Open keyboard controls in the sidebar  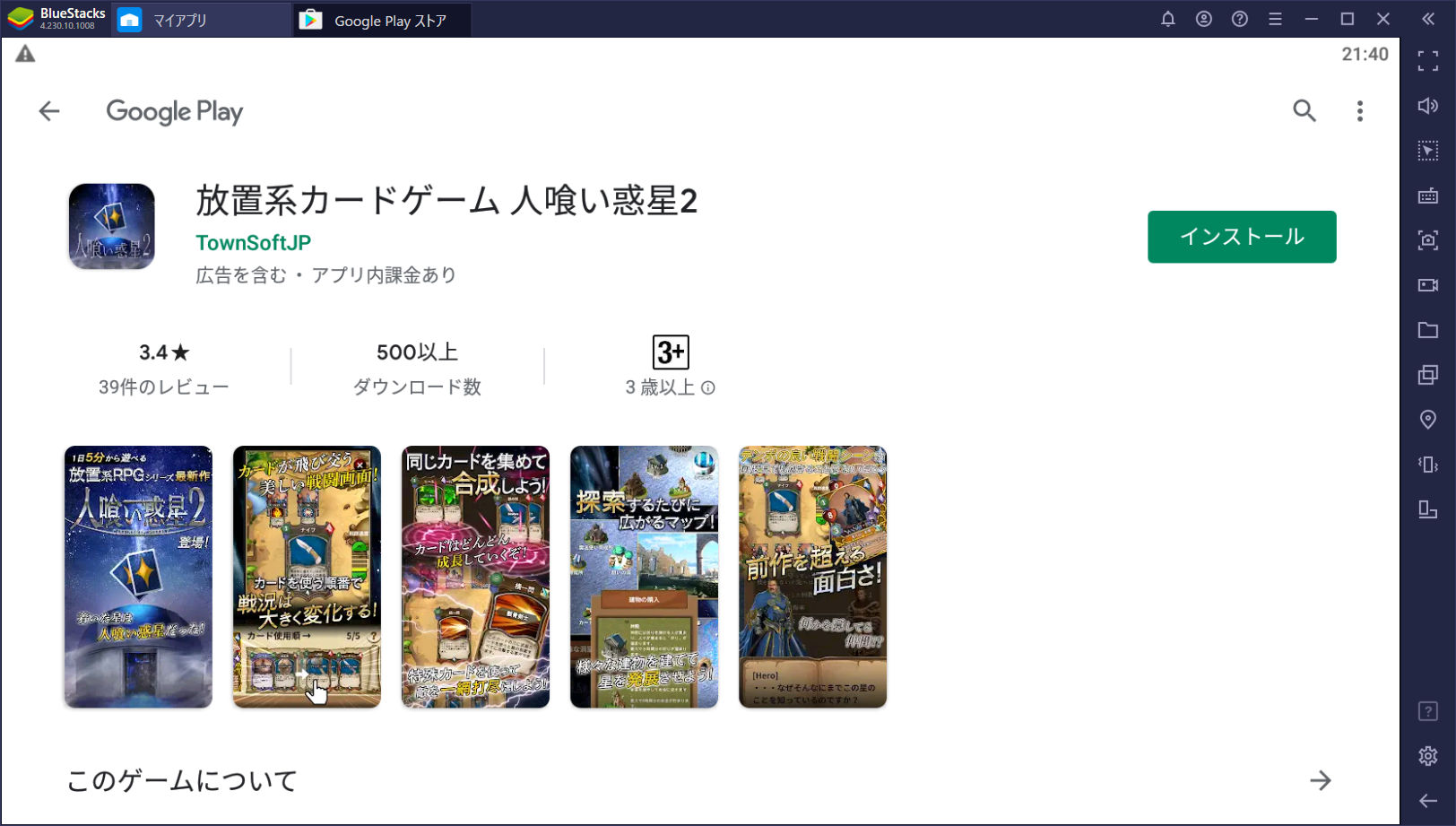pos(1428,196)
